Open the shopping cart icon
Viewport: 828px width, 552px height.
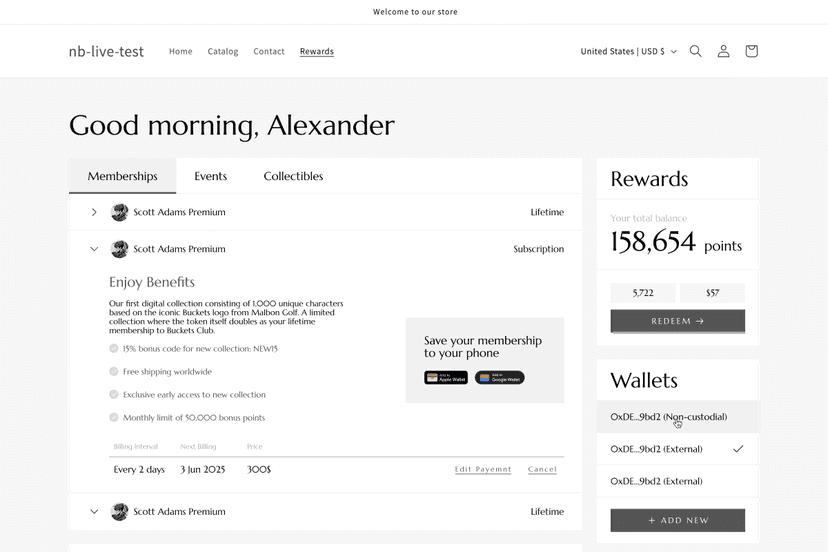click(751, 51)
